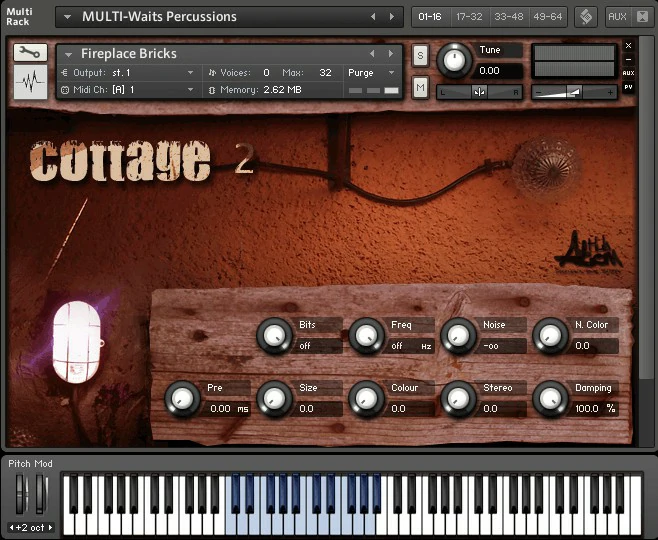
Task: Click the Bits knob
Action: click(x=274, y=336)
